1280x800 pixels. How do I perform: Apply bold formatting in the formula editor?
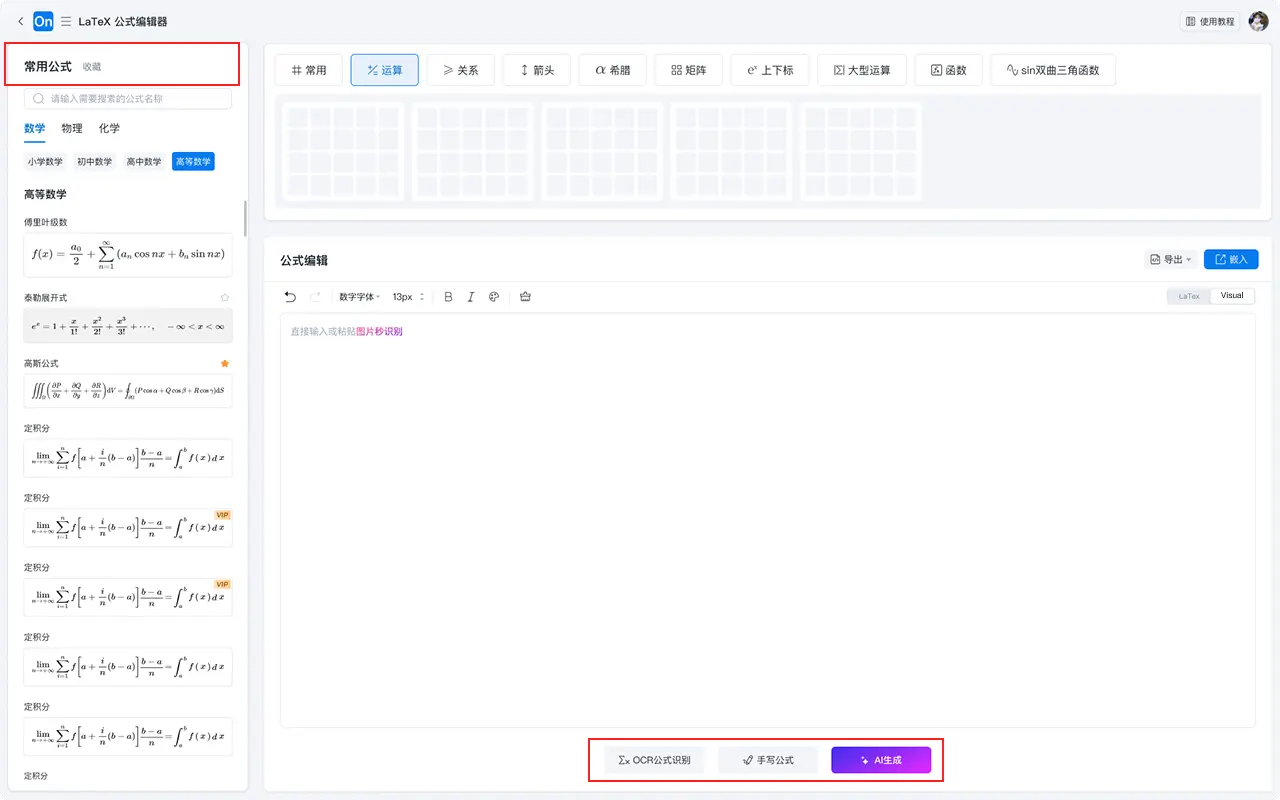pos(448,296)
